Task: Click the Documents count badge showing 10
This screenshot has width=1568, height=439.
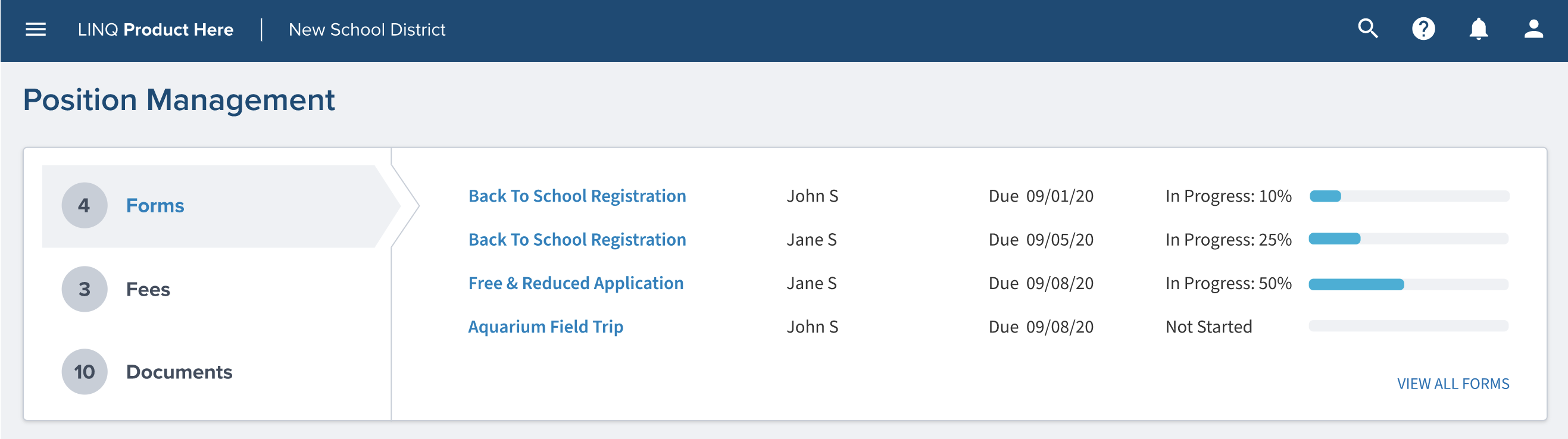Action: click(x=85, y=372)
